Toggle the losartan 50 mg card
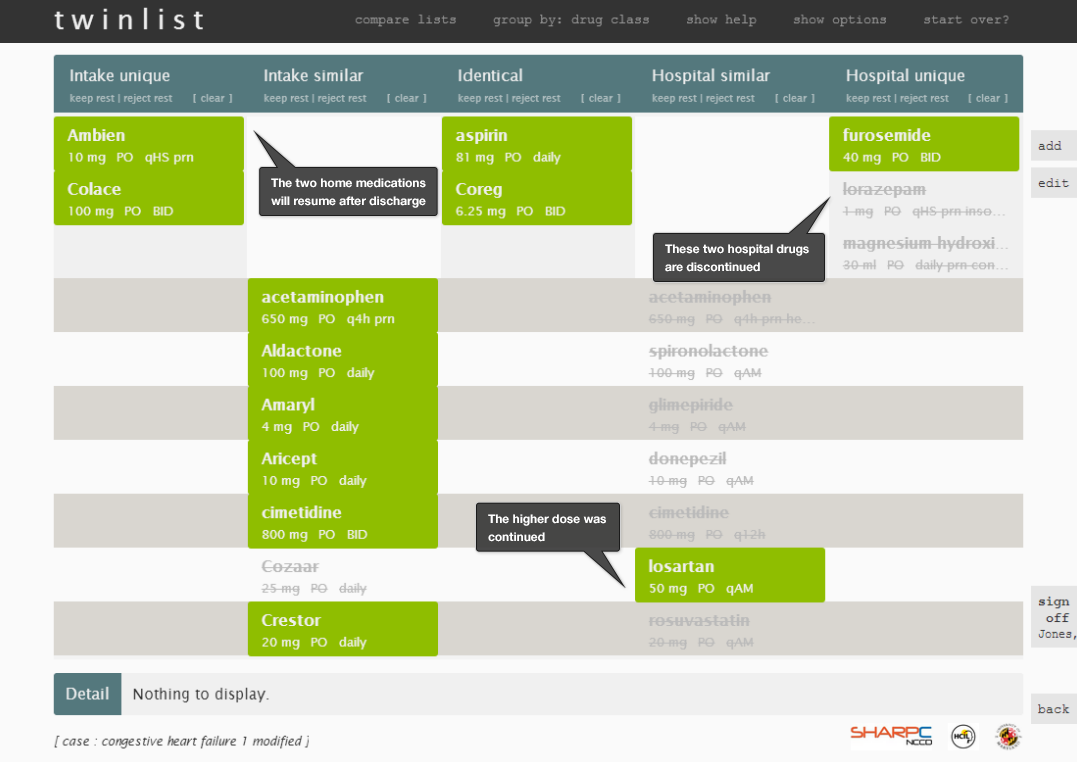 729,576
